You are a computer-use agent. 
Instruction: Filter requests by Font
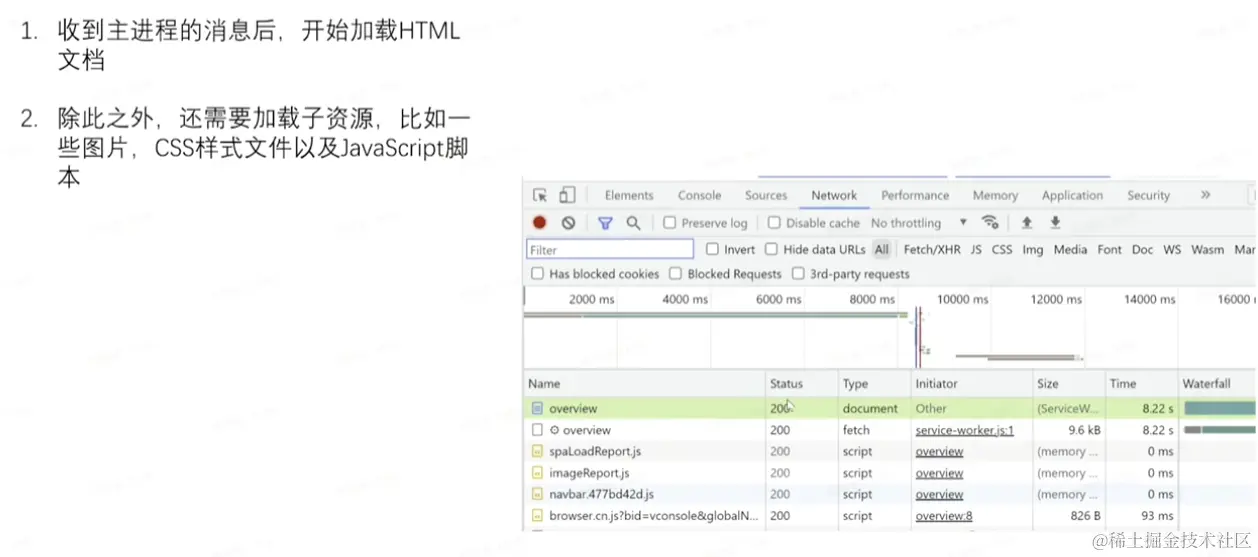pyautogui.click(x=1109, y=249)
